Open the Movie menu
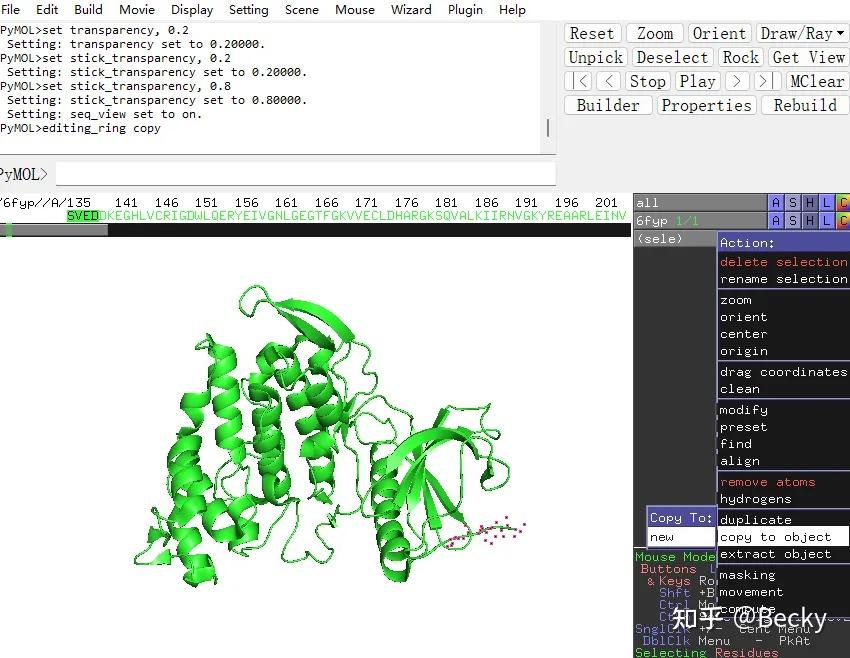This screenshot has width=850, height=658. click(x=137, y=10)
